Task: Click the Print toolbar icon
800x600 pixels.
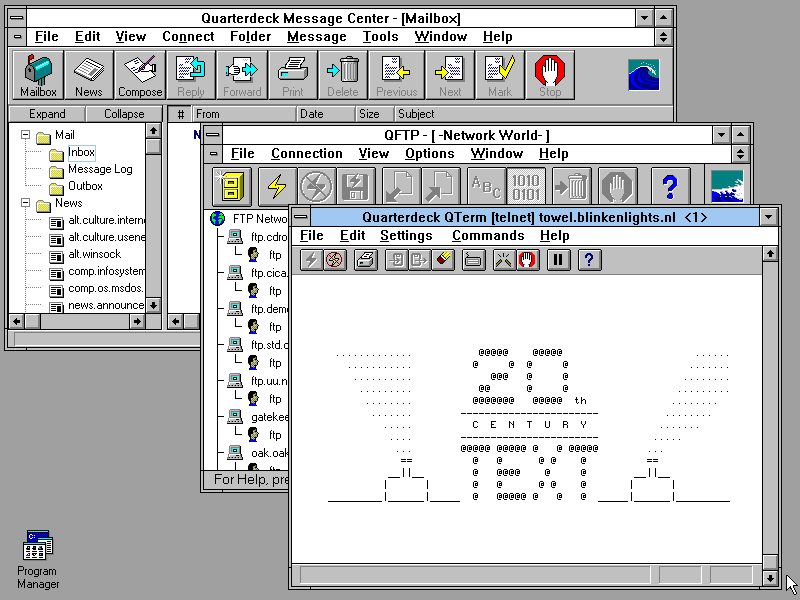Action: pos(293,75)
